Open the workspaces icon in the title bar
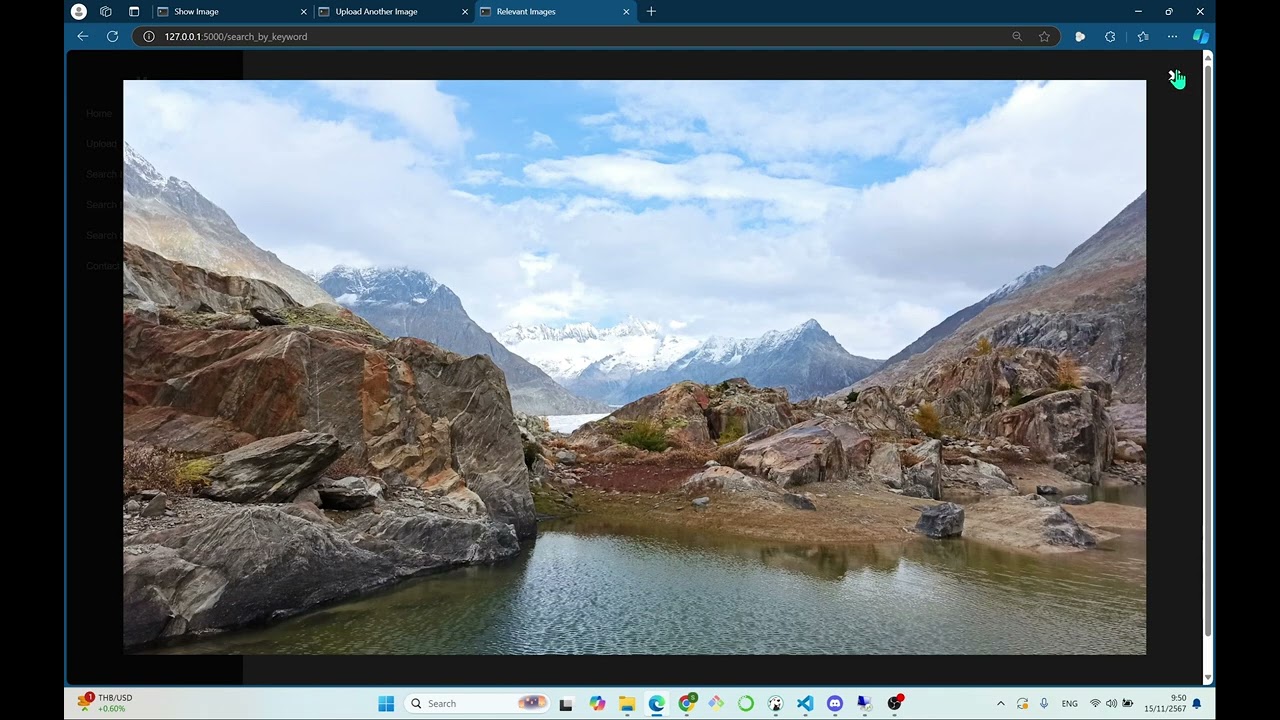This screenshot has height=720, width=1280. [106, 11]
